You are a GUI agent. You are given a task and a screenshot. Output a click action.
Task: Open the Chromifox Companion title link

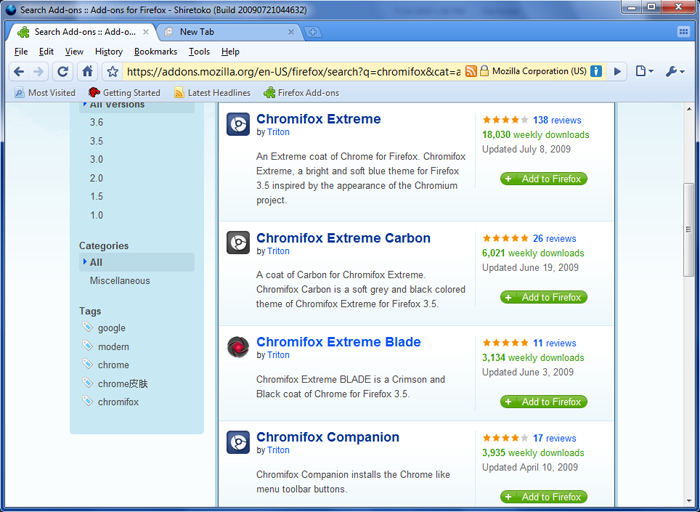[328, 437]
